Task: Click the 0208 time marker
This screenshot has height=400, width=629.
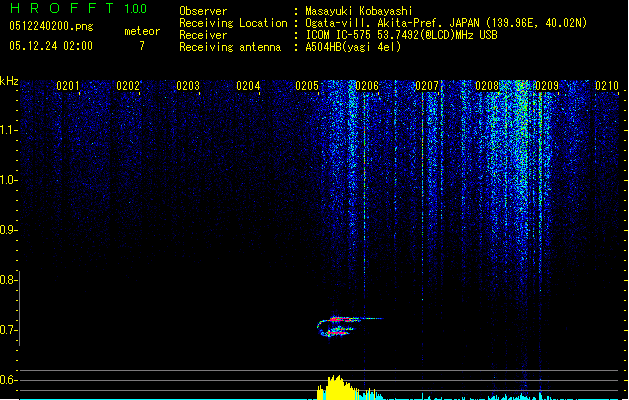Action: 487,85
